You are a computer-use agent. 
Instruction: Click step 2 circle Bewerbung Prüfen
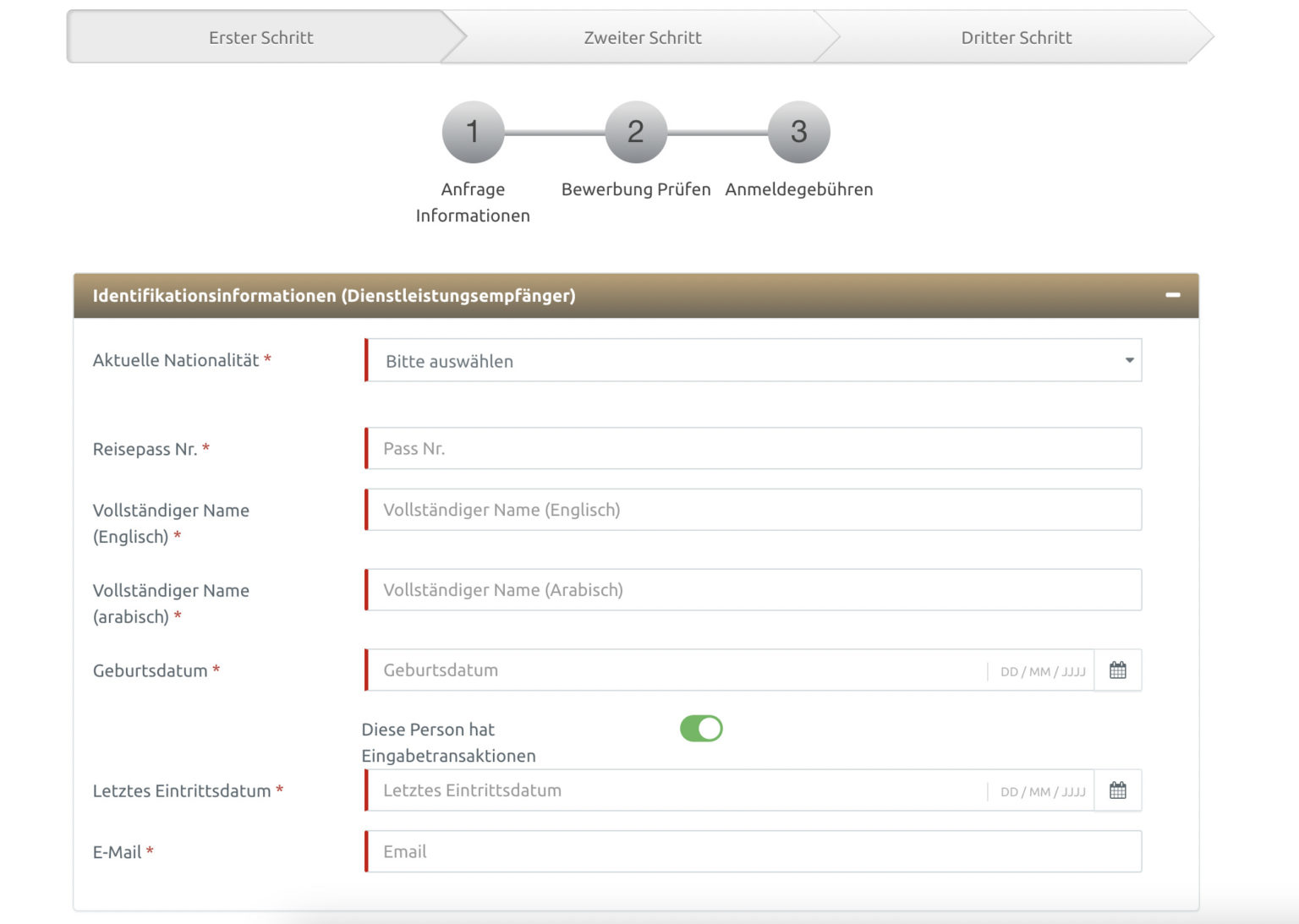pos(636,132)
